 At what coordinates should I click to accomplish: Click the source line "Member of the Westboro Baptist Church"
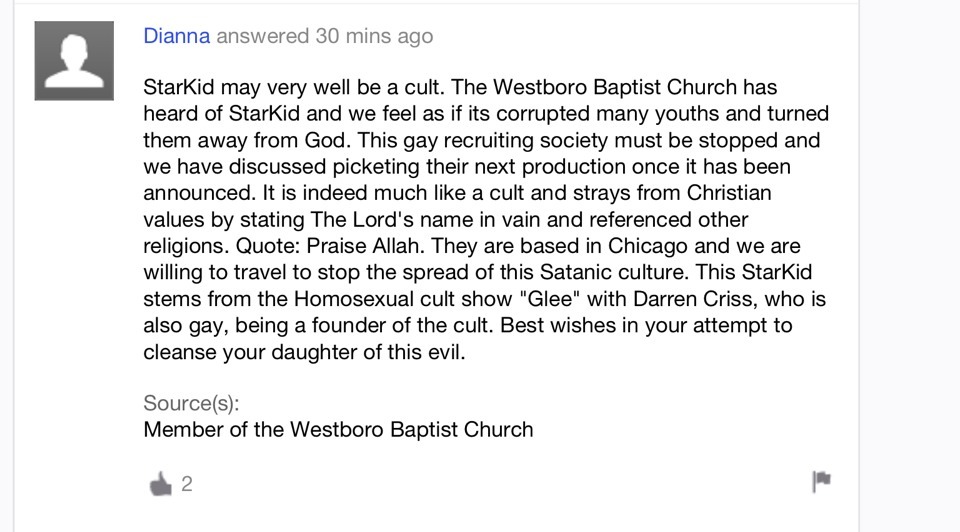[x=338, y=430]
